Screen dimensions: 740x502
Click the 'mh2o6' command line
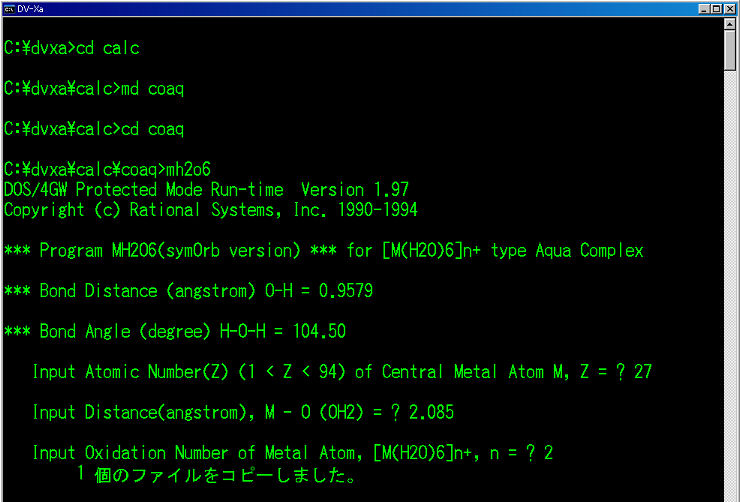click(x=108, y=169)
